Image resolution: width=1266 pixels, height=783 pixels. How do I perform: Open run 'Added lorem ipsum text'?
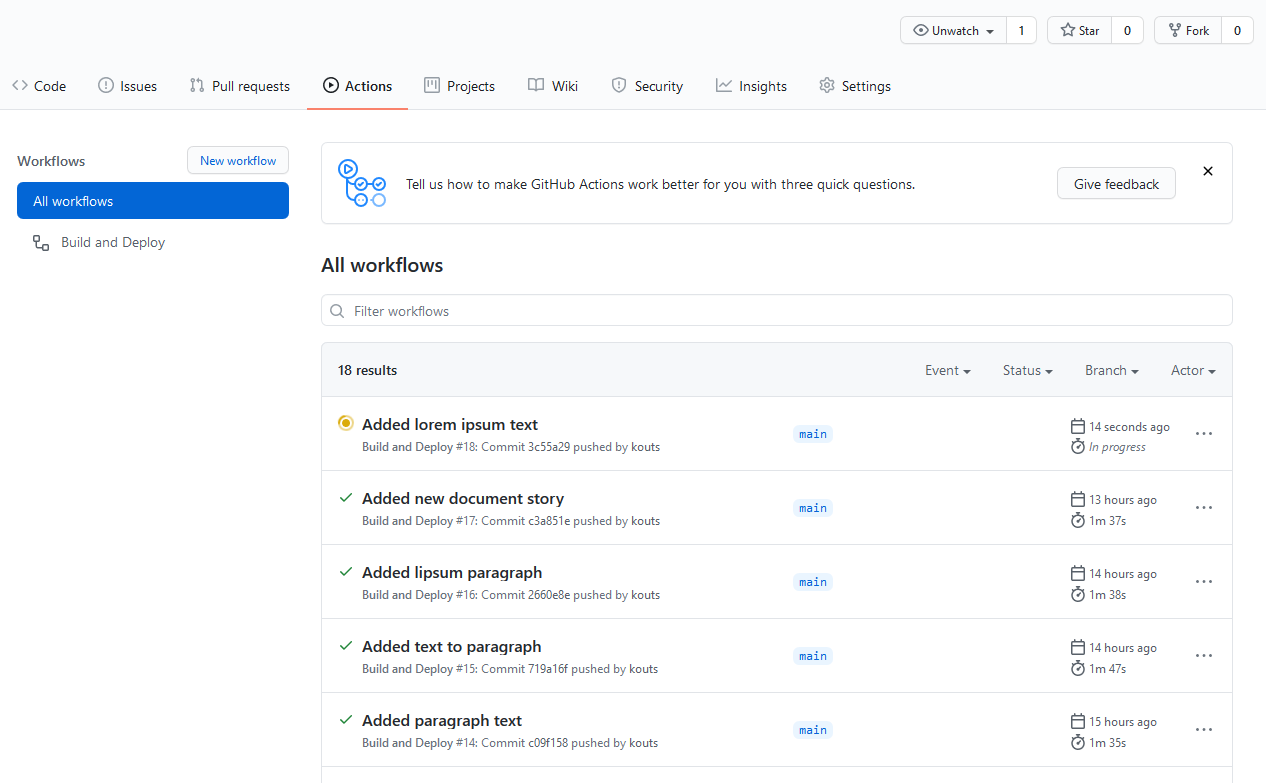pos(450,424)
